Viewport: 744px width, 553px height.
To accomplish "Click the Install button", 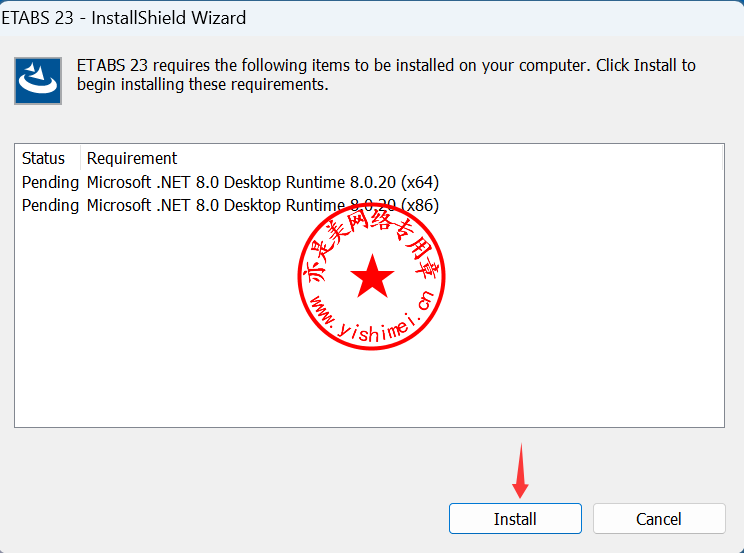I will (515, 518).
